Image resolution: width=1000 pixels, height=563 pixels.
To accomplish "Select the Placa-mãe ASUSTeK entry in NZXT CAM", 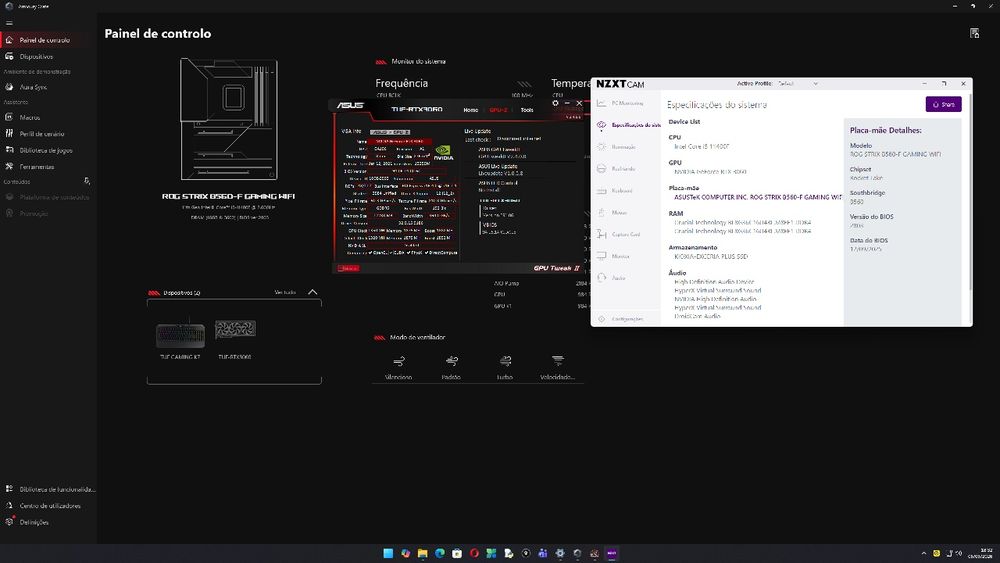I will pyautogui.click(x=758, y=198).
